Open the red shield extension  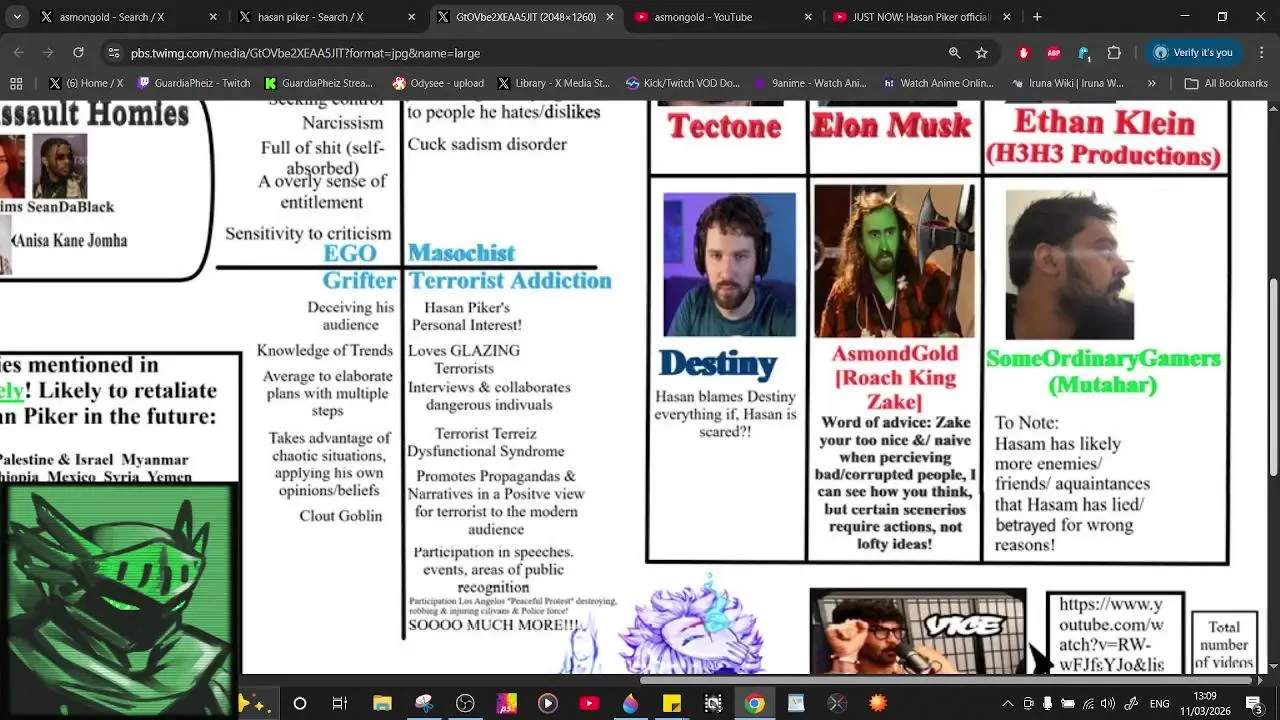1023,53
